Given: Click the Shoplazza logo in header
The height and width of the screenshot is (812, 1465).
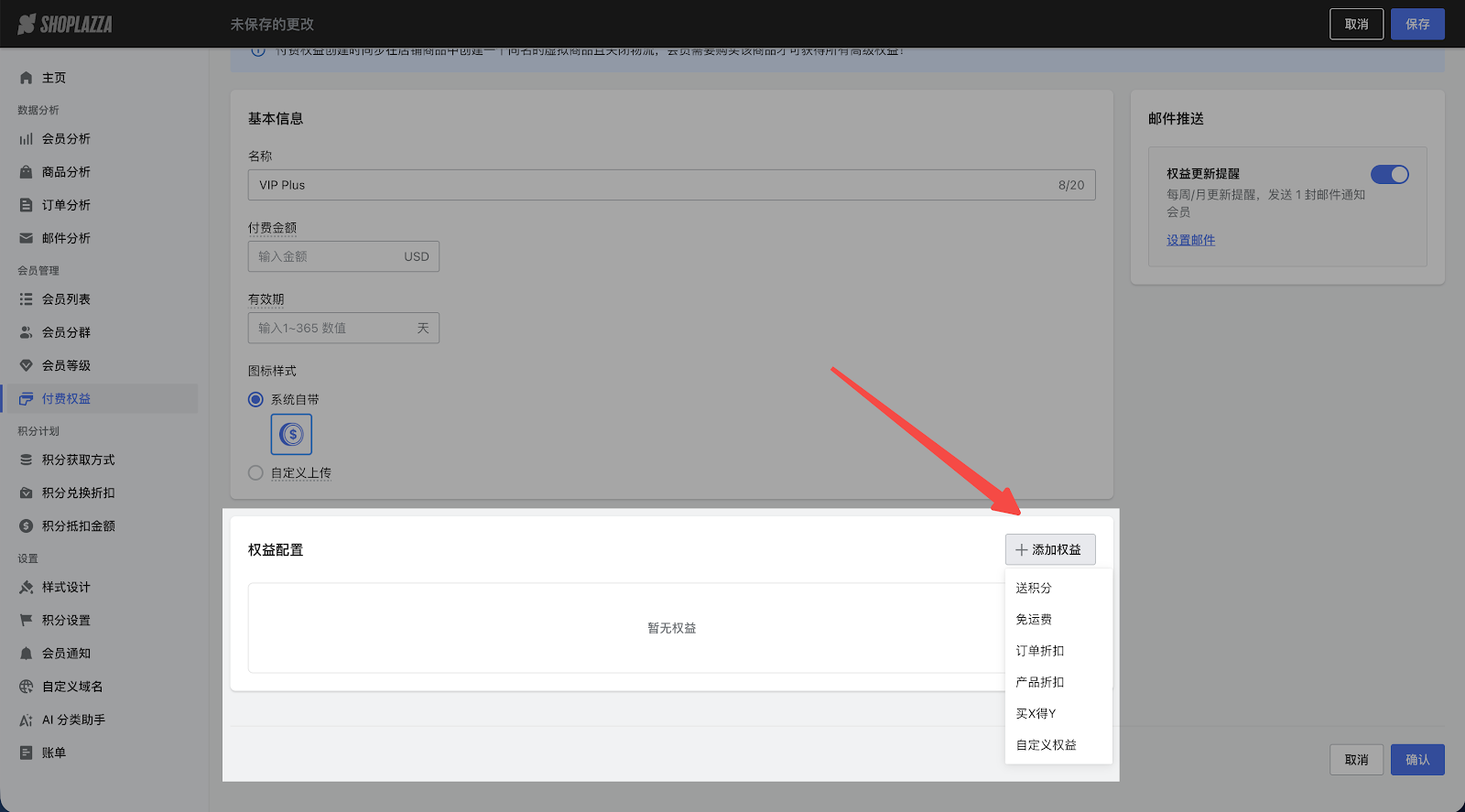Looking at the screenshot, I should [65, 25].
